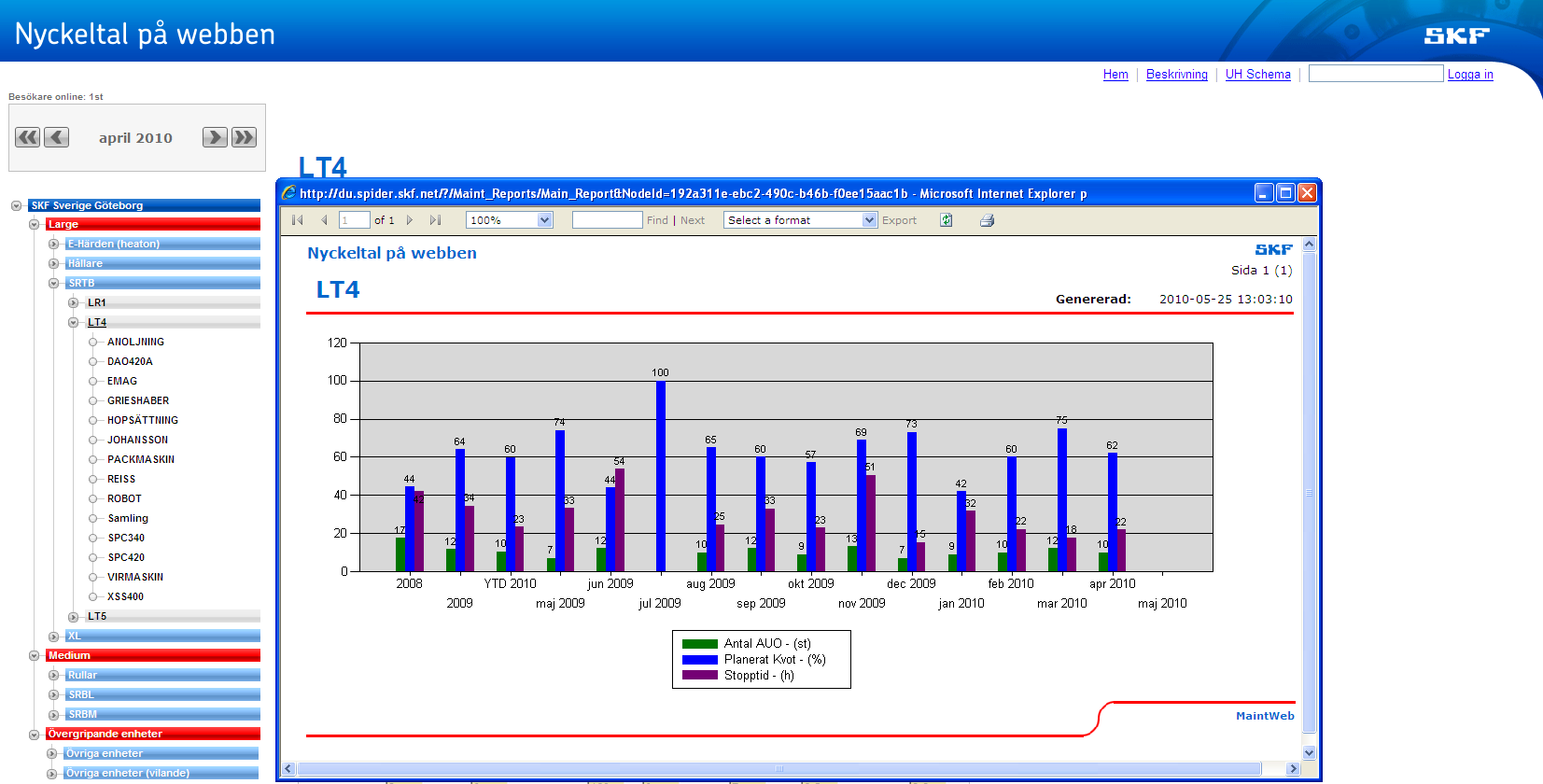Collapse the Medium group
Viewport: 1543px width, 784px height.
[35, 655]
